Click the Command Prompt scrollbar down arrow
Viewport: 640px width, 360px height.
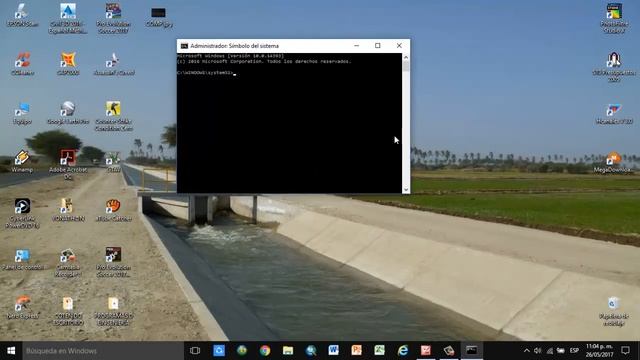[406, 189]
